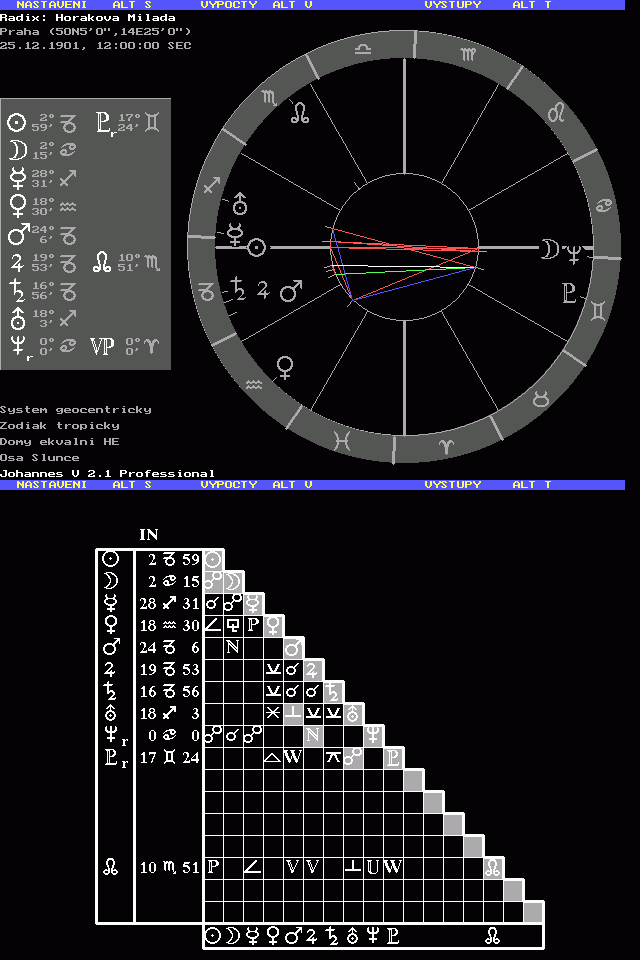
Task: Select the Pluto glyph inside the chart wheel
Action: point(570,293)
